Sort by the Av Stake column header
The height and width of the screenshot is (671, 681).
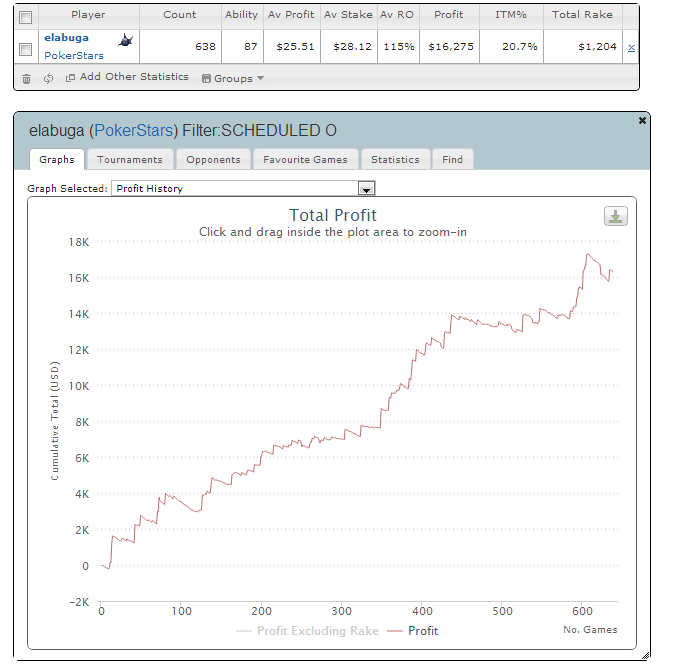(x=348, y=15)
